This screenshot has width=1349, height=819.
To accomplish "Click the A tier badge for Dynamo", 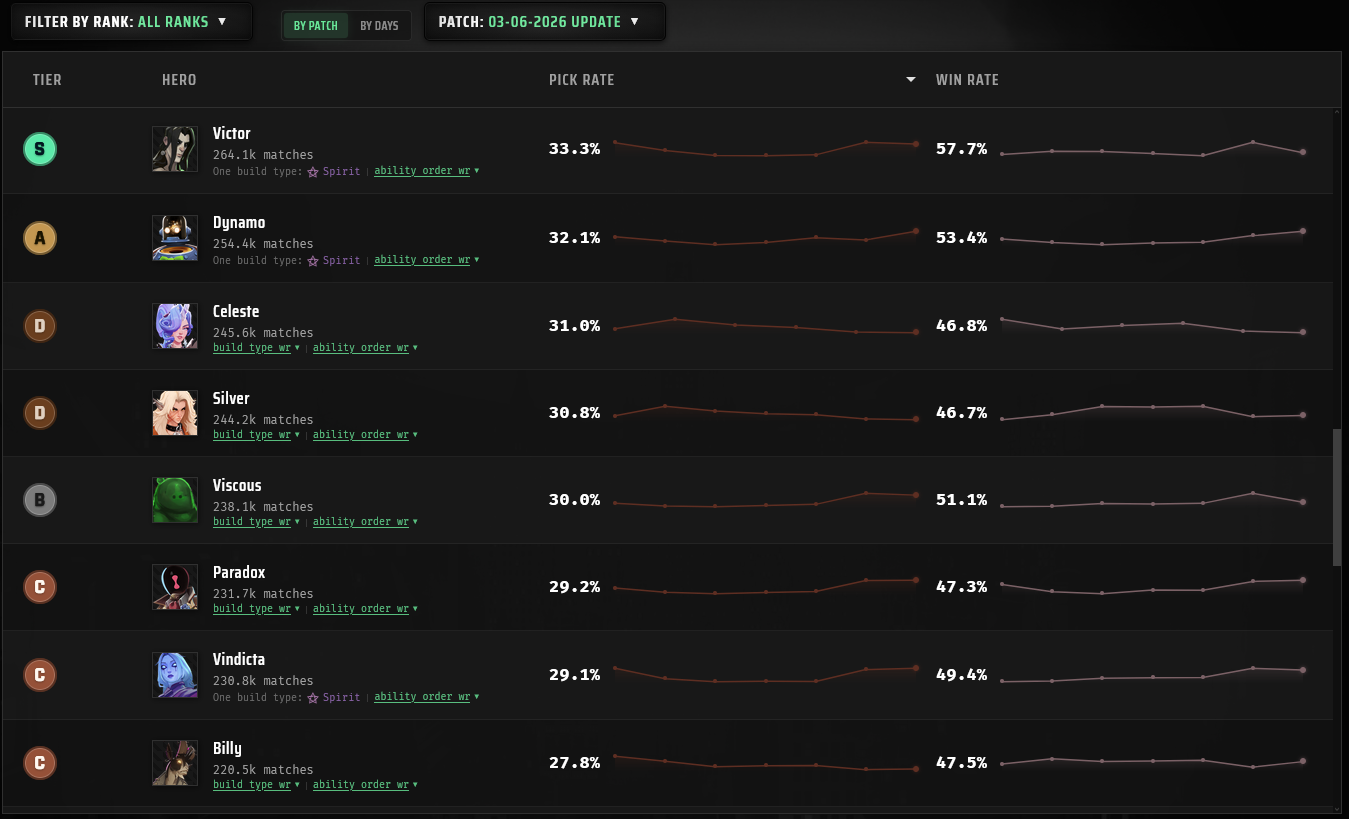I will [x=40, y=238].
